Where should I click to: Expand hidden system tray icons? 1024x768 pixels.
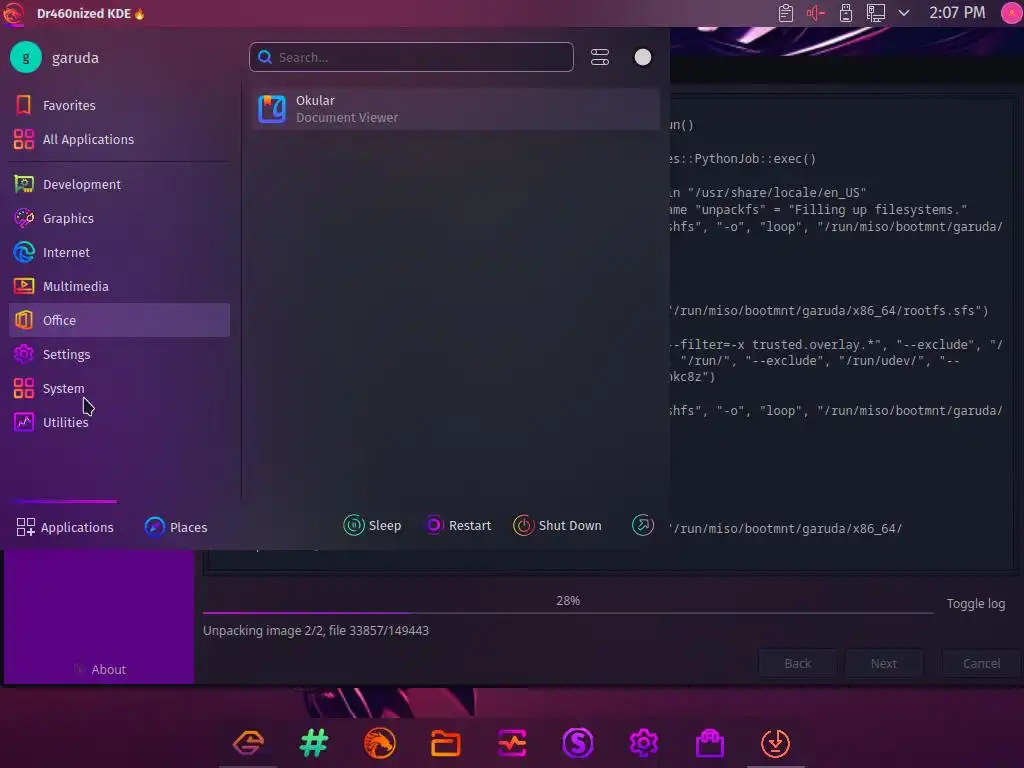[904, 13]
